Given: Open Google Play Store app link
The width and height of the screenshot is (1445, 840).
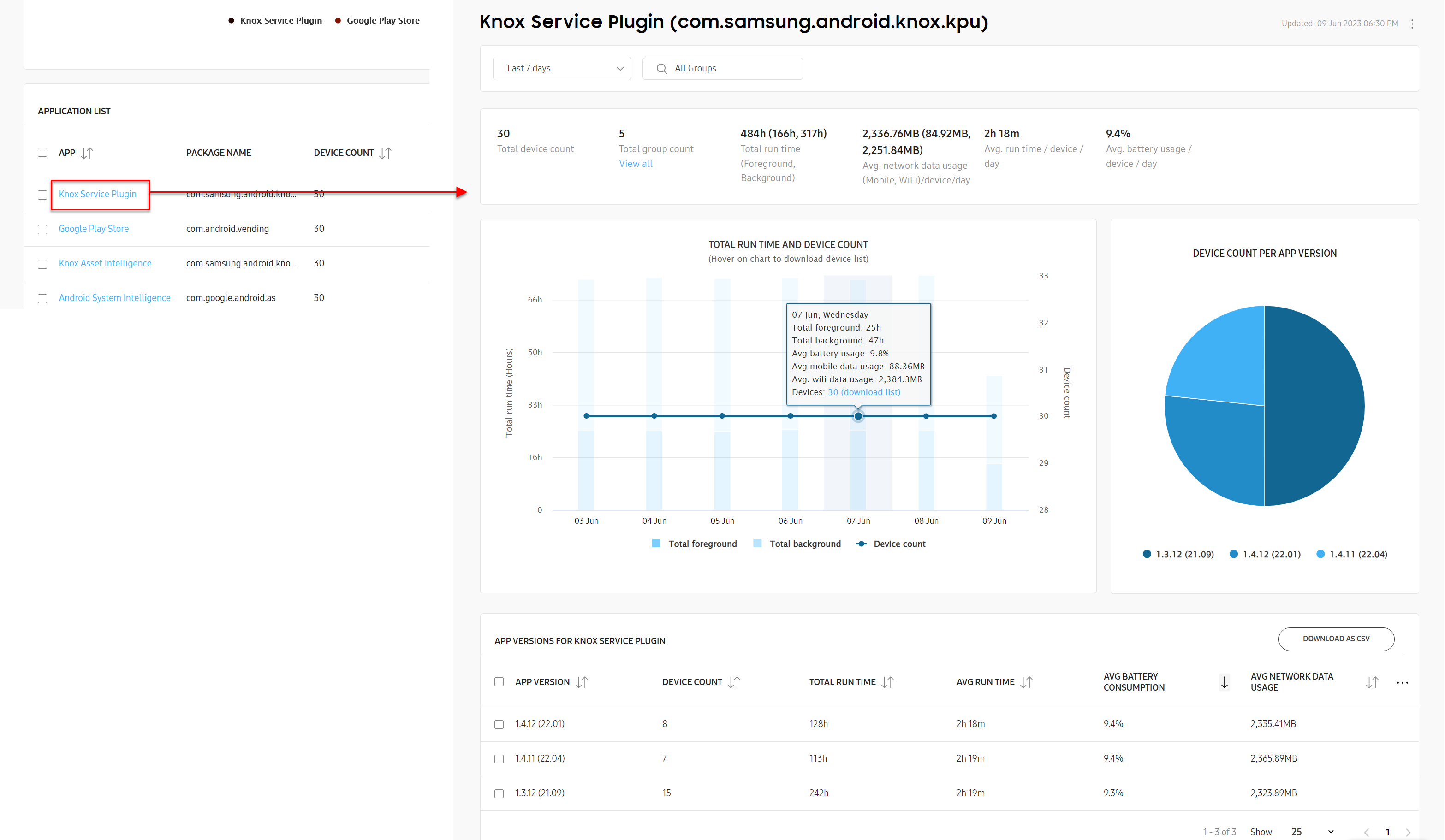Looking at the screenshot, I should pyautogui.click(x=94, y=229).
